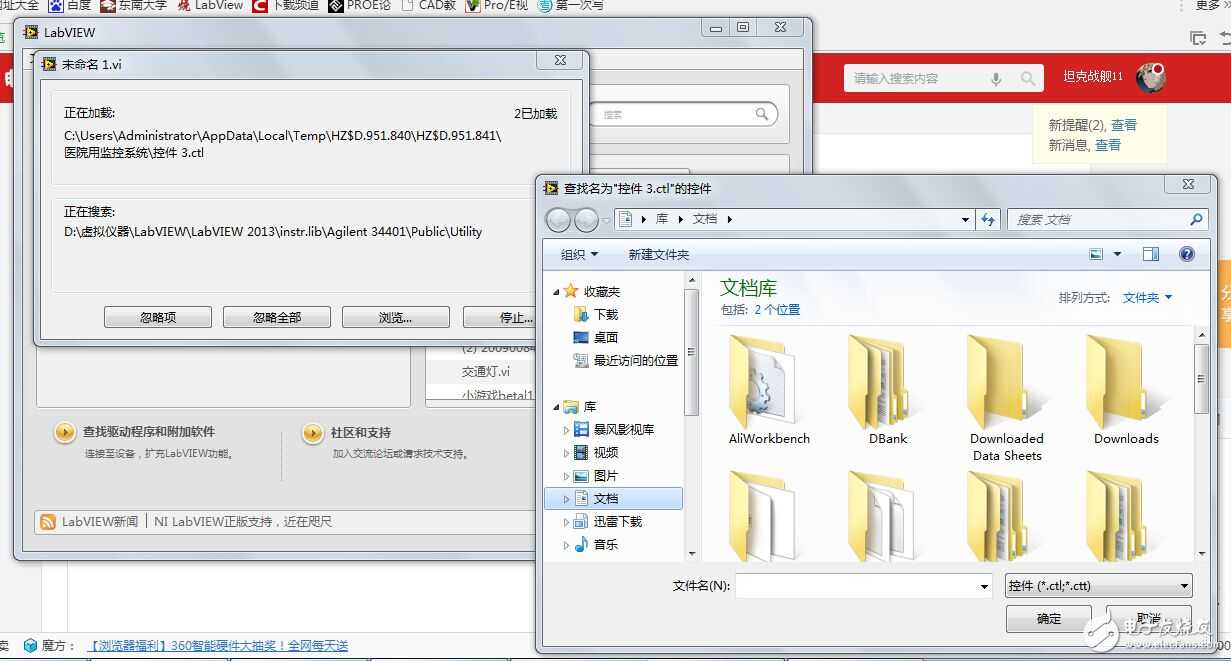This screenshot has width=1231, height=661.
Task: Open the 控件 (*.ctl;*.ctt) file type dropdown
Action: 1098,586
